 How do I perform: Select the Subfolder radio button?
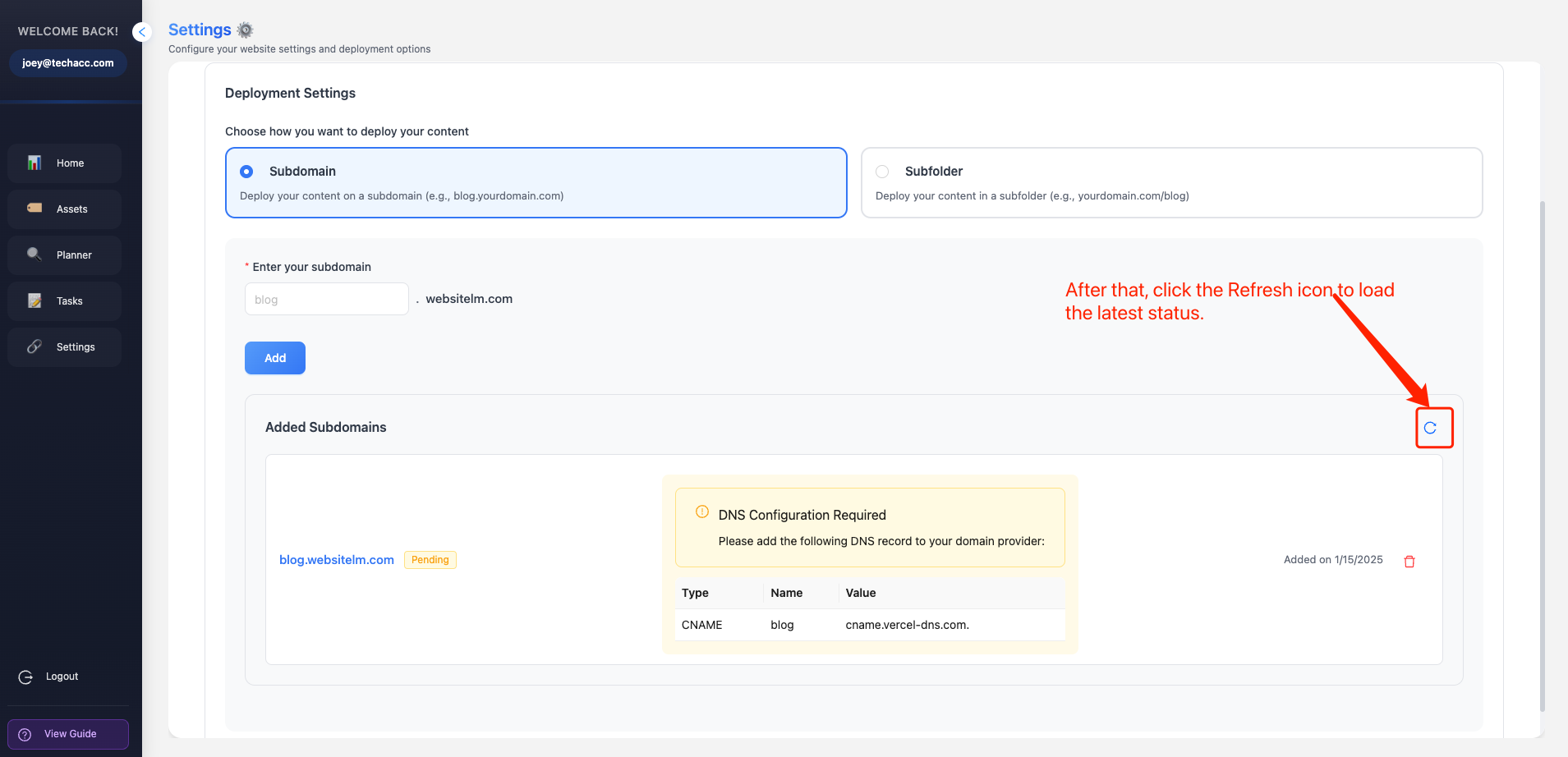[x=882, y=172]
